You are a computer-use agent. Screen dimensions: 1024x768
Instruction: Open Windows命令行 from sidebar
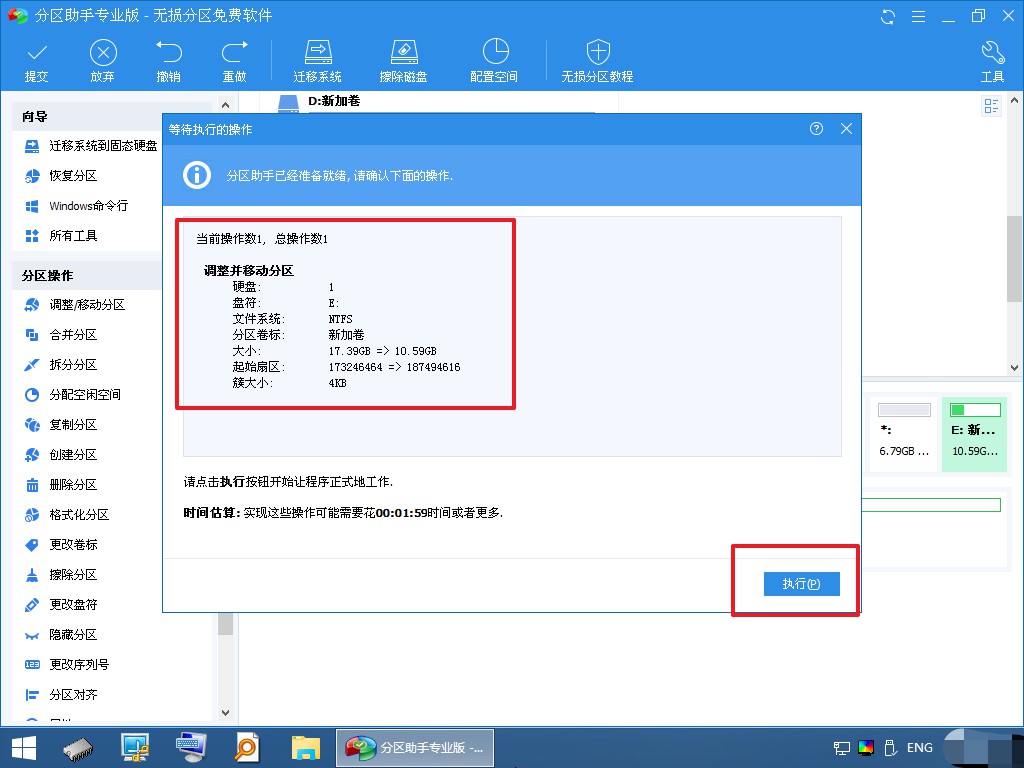click(76, 206)
